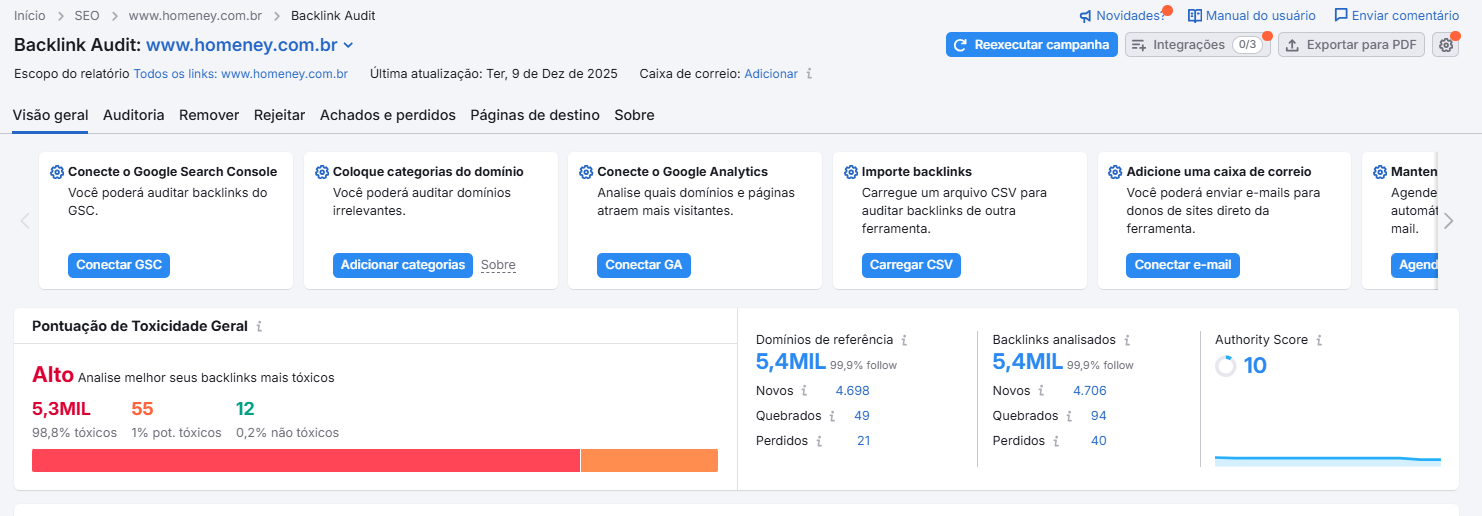The width and height of the screenshot is (1482, 516).
Task: Open the Visão geral tab
Action: click(x=50, y=115)
